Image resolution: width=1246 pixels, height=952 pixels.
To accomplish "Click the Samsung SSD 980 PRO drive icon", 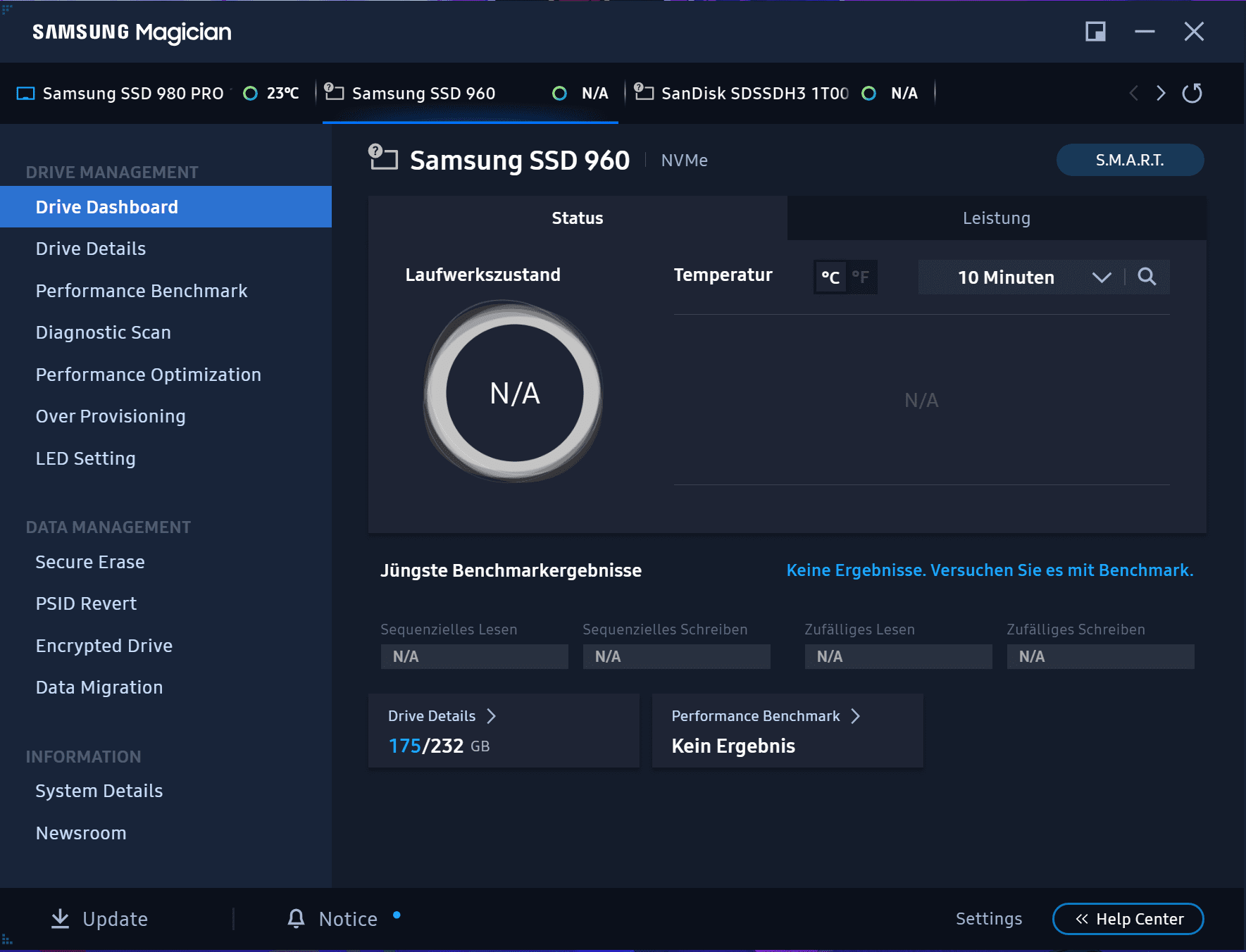I will 25,94.
